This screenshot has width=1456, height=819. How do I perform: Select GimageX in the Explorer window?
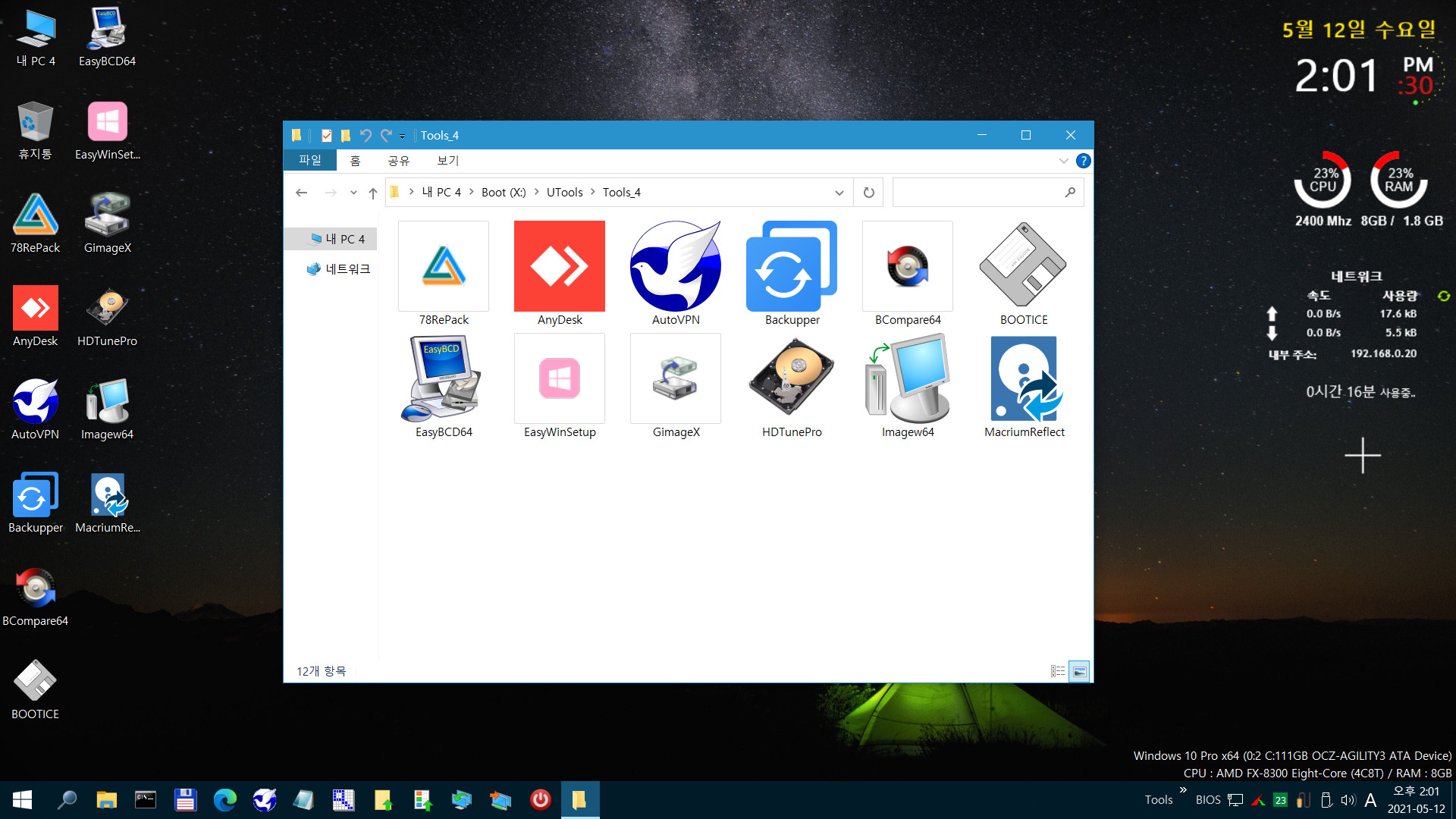click(x=676, y=386)
